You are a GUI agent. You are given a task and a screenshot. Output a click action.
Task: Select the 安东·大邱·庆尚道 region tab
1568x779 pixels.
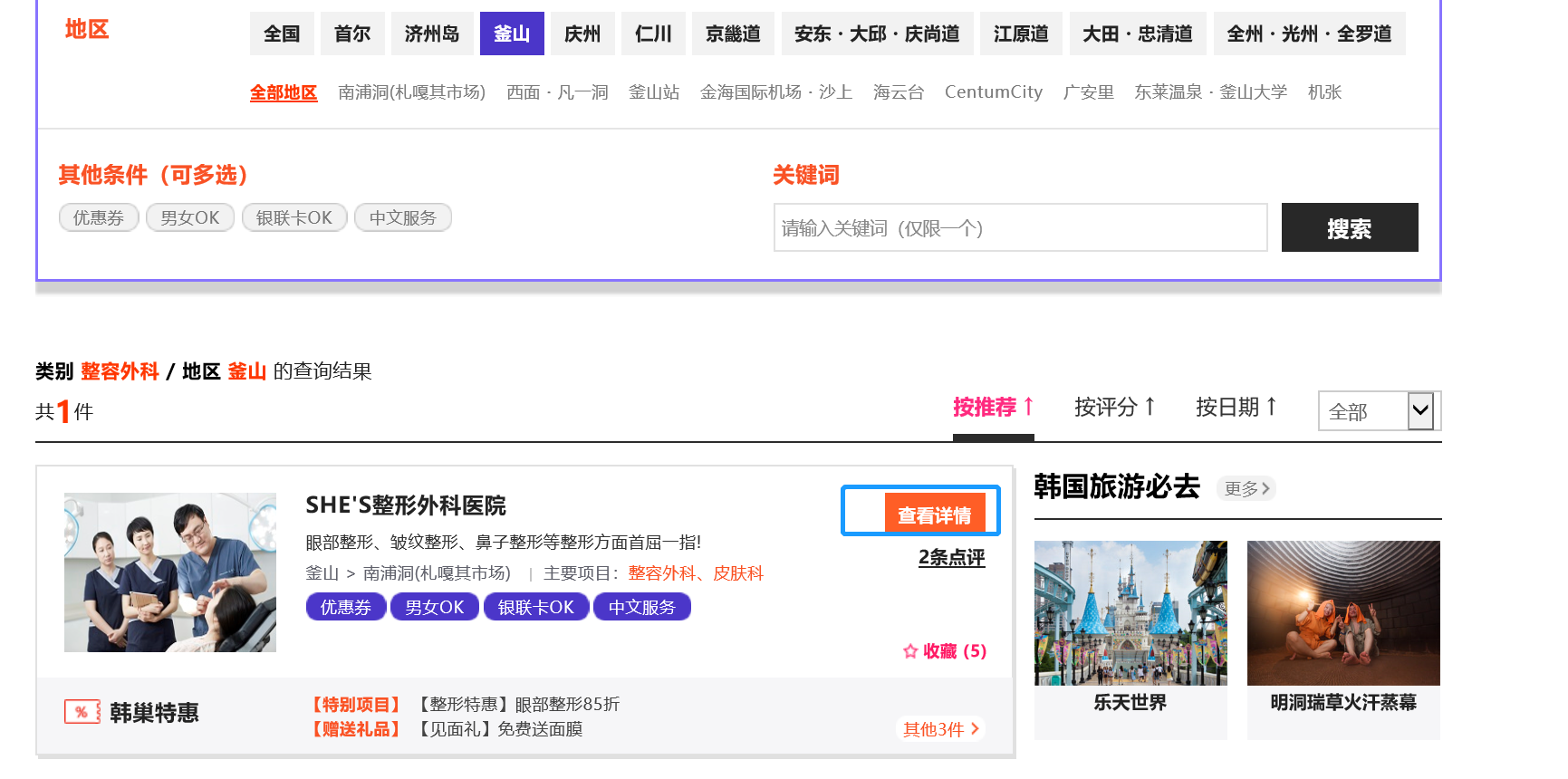[877, 34]
